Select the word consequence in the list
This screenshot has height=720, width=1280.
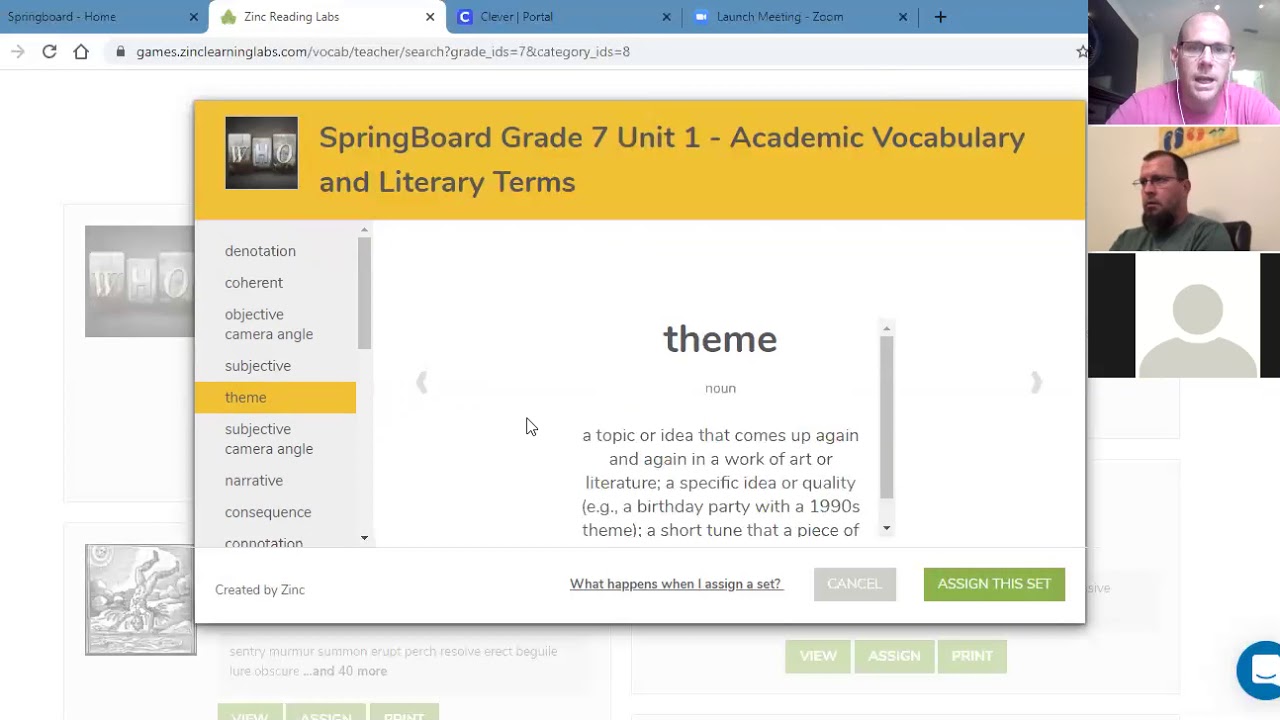(x=268, y=512)
